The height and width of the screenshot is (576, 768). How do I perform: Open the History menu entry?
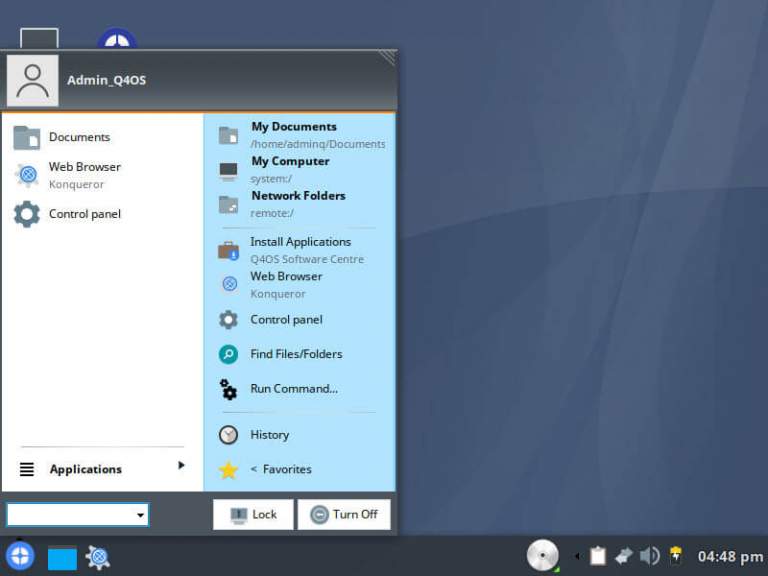(299, 434)
